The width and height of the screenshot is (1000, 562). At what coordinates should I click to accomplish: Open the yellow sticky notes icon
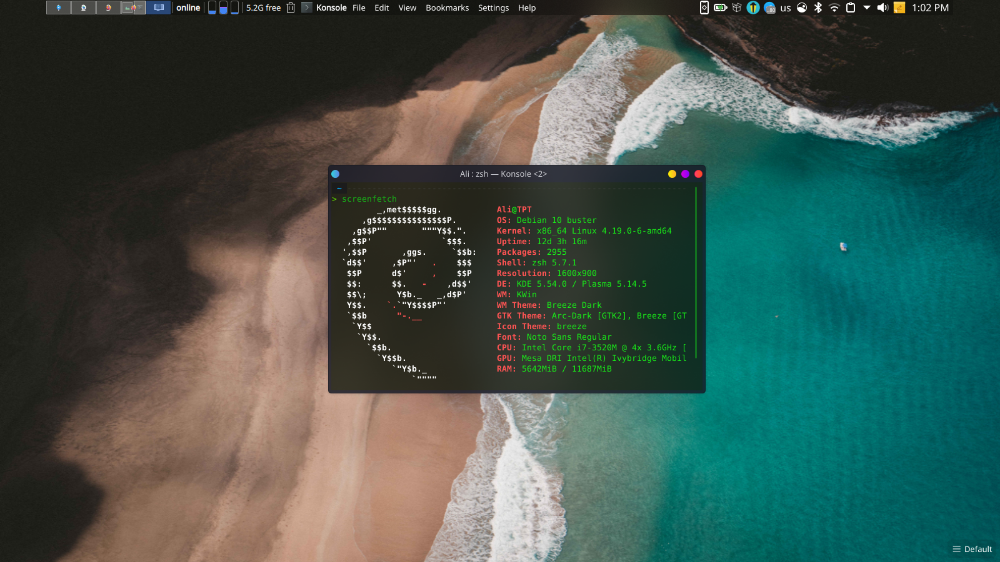point(899,8)
